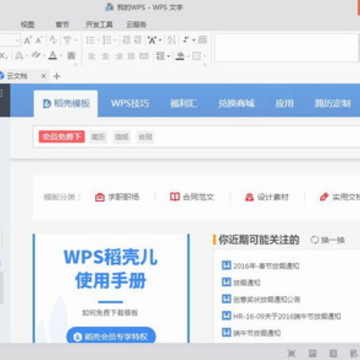Switch to the 兑换商城 tab

click(236, 103)
